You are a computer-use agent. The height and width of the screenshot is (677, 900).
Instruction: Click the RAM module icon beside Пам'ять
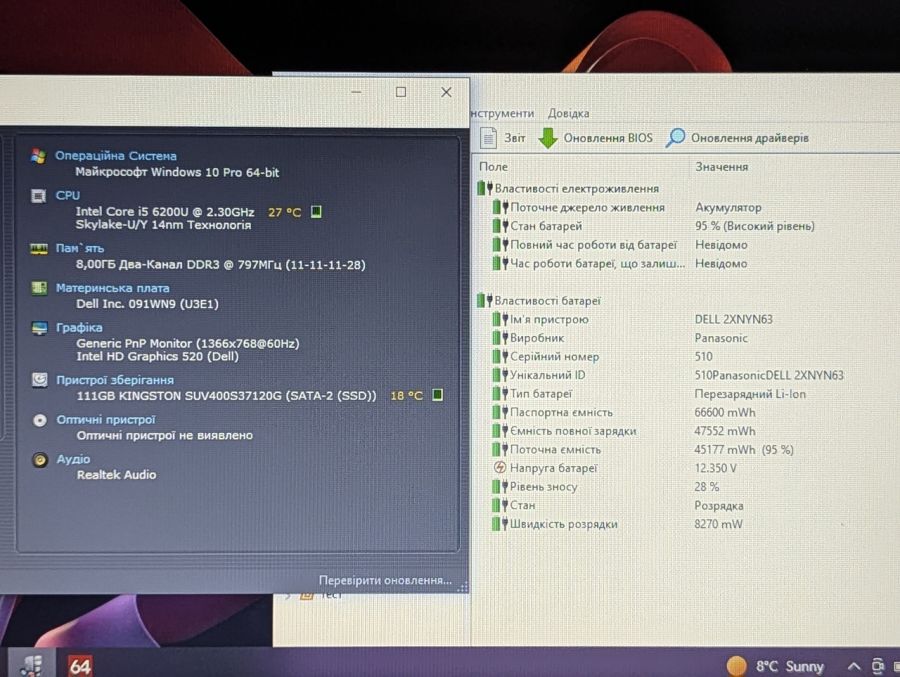(39, 248)
